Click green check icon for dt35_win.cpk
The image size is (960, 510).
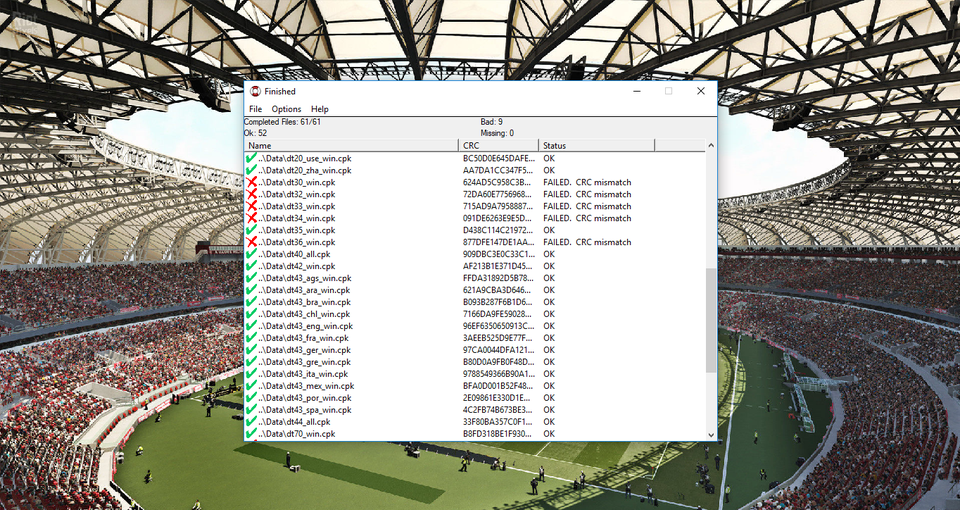coord(251,230)
